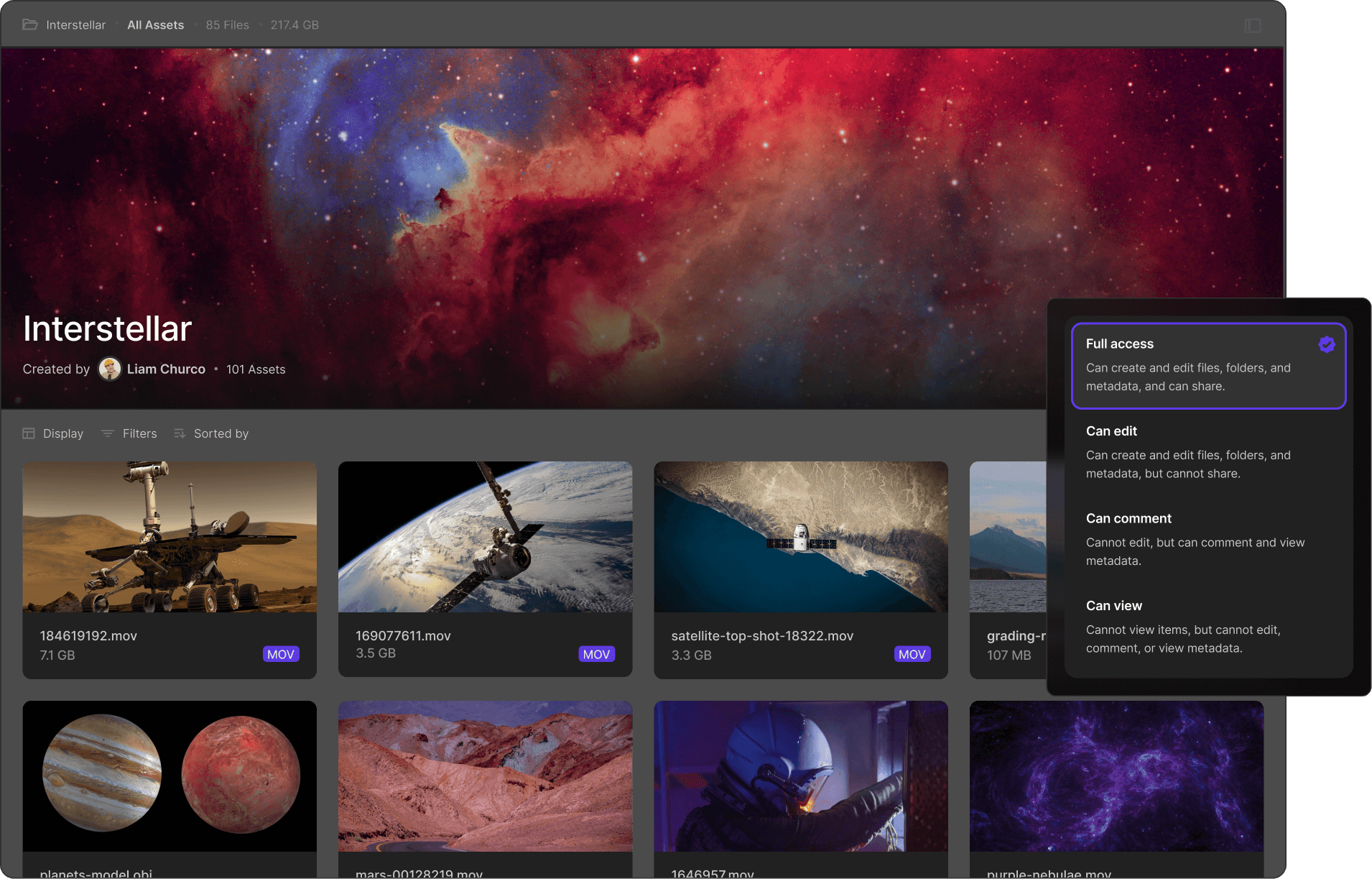Select the Can view permission
Screen dimensions: 1372x879
pos(1208,627)
